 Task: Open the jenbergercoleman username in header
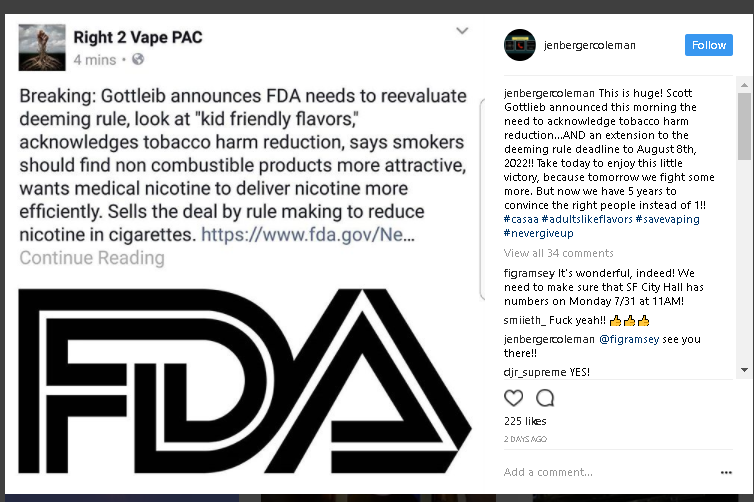(x=591, y=46)
